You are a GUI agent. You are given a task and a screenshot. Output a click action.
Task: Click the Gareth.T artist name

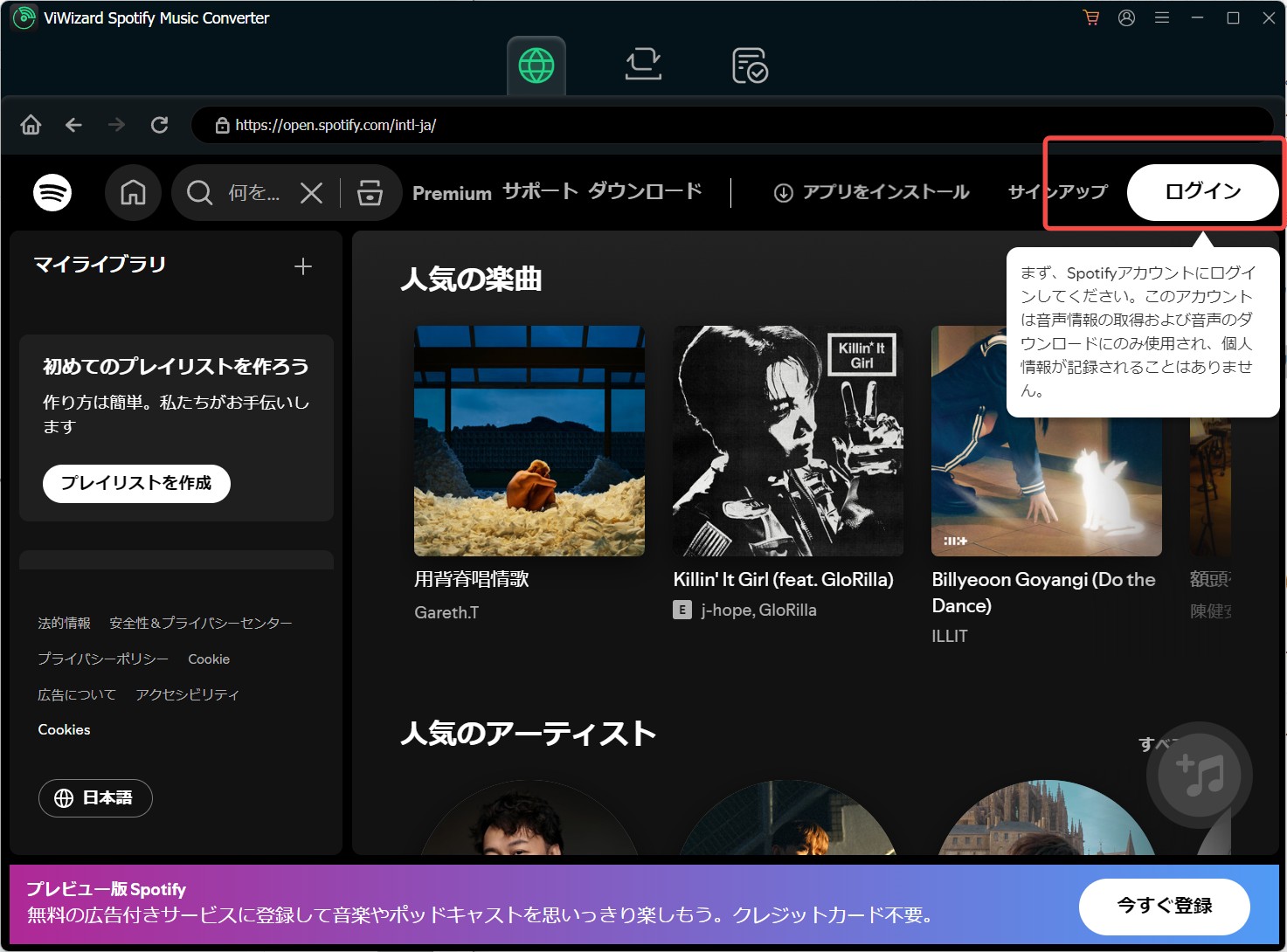point(446,612)
